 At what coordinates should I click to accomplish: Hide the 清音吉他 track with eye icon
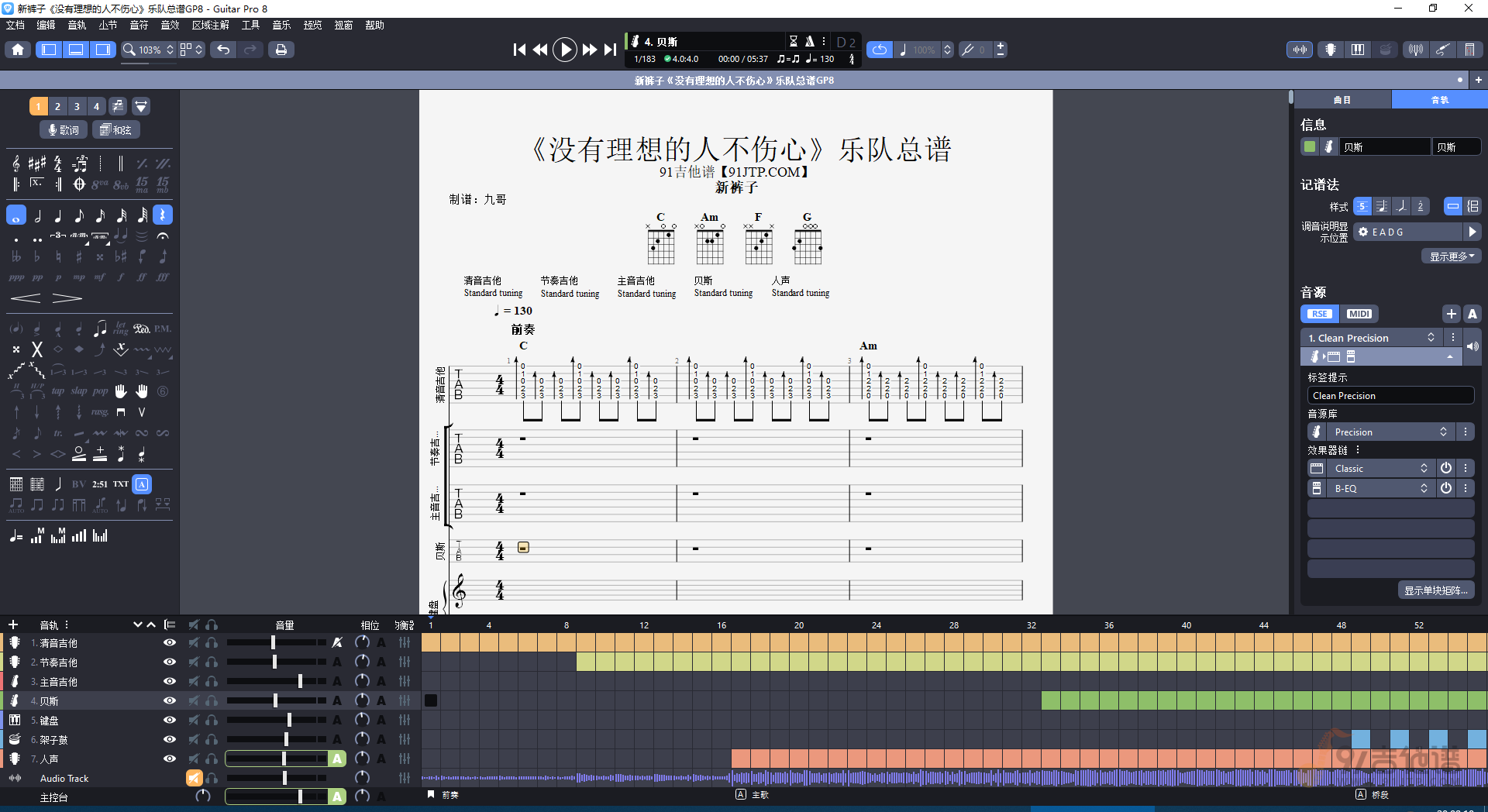pos(170,642)
